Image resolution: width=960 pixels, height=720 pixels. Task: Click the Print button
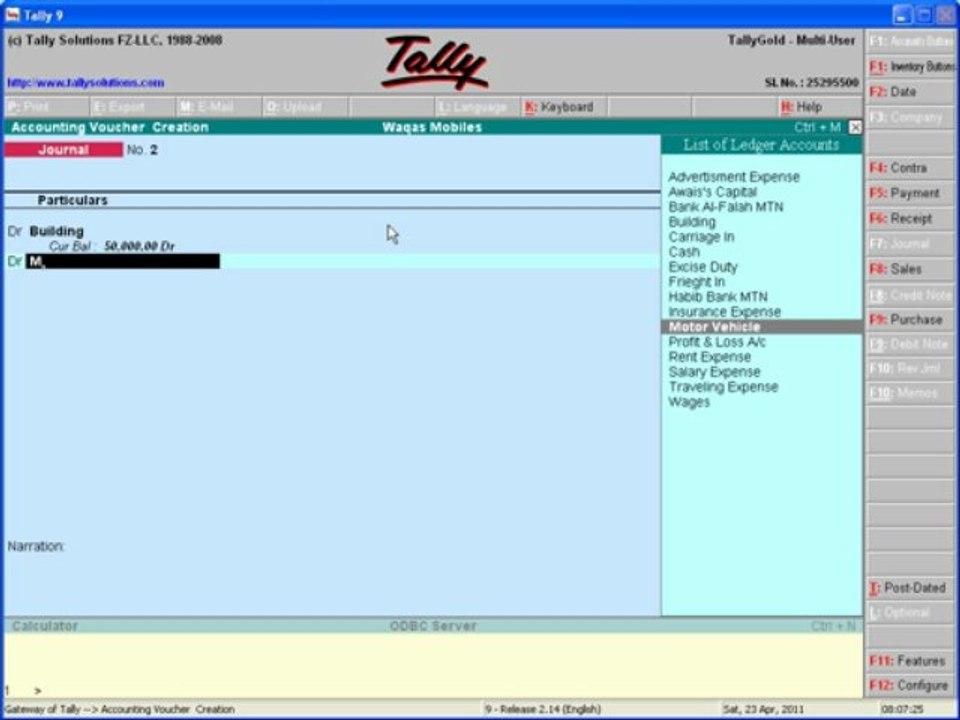click(47, 107)
